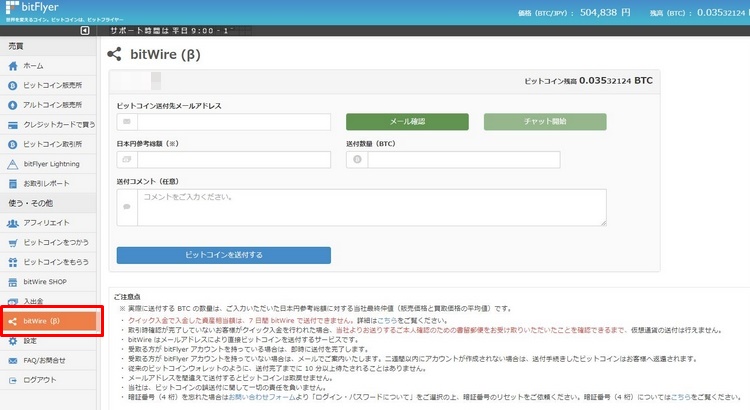Click the bitFlyer logo in header

[x=32, y=8]
